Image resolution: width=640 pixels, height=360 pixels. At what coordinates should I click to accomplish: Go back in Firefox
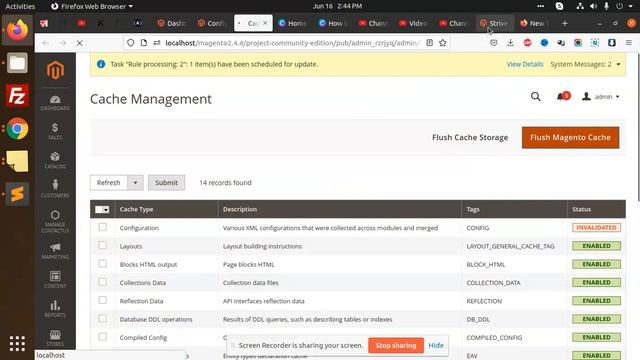[45, 43]
